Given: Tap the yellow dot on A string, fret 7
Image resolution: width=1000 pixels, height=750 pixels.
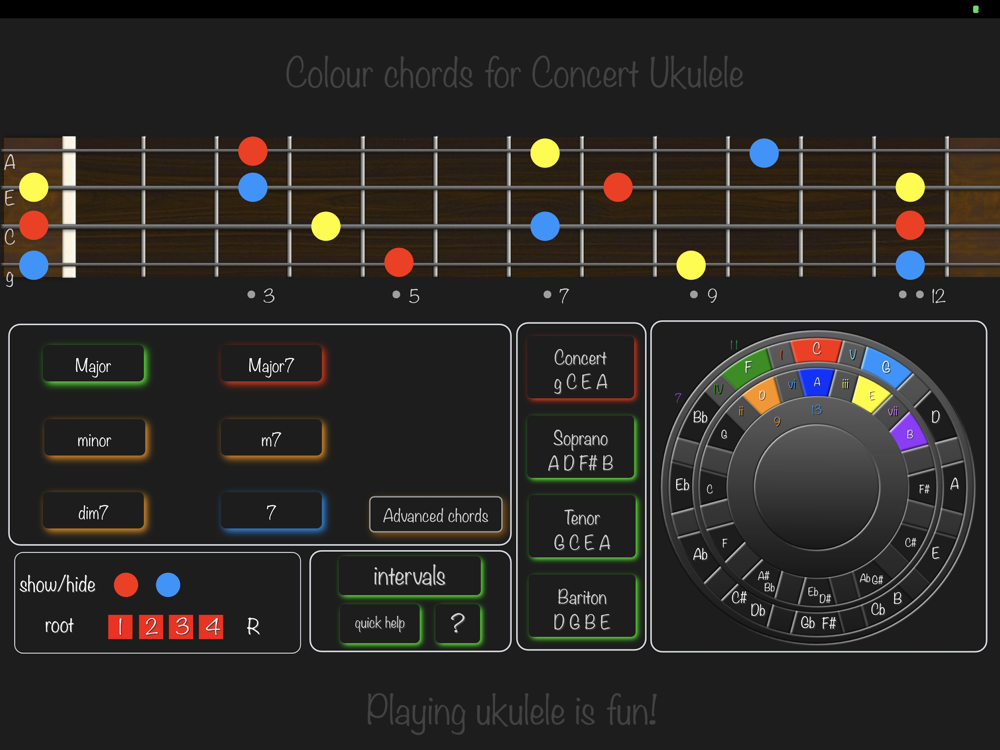Looking at the screenshot, I should 545,153.
